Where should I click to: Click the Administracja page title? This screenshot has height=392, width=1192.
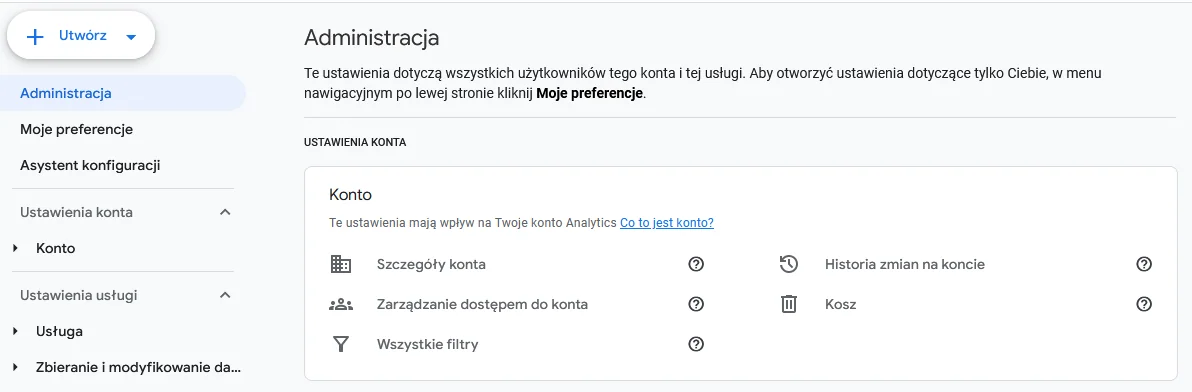(371, 37)
